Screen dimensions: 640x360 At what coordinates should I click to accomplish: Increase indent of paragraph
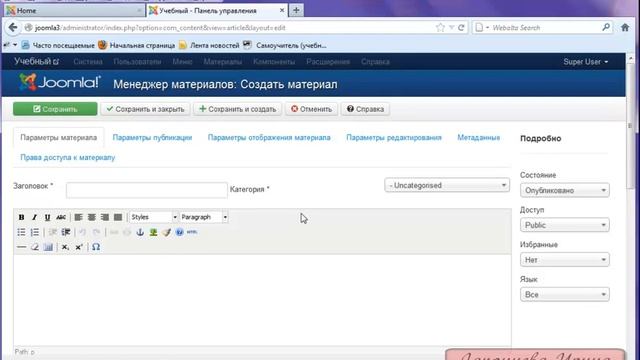point(66,232)
